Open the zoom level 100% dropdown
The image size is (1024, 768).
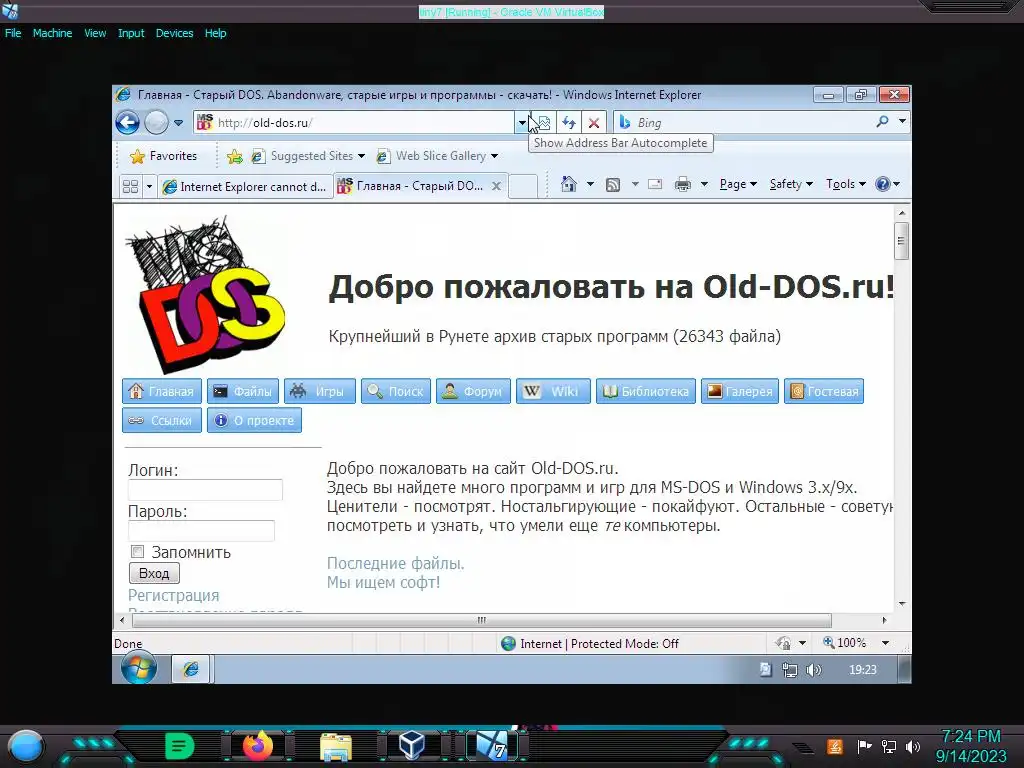(886, 643)
